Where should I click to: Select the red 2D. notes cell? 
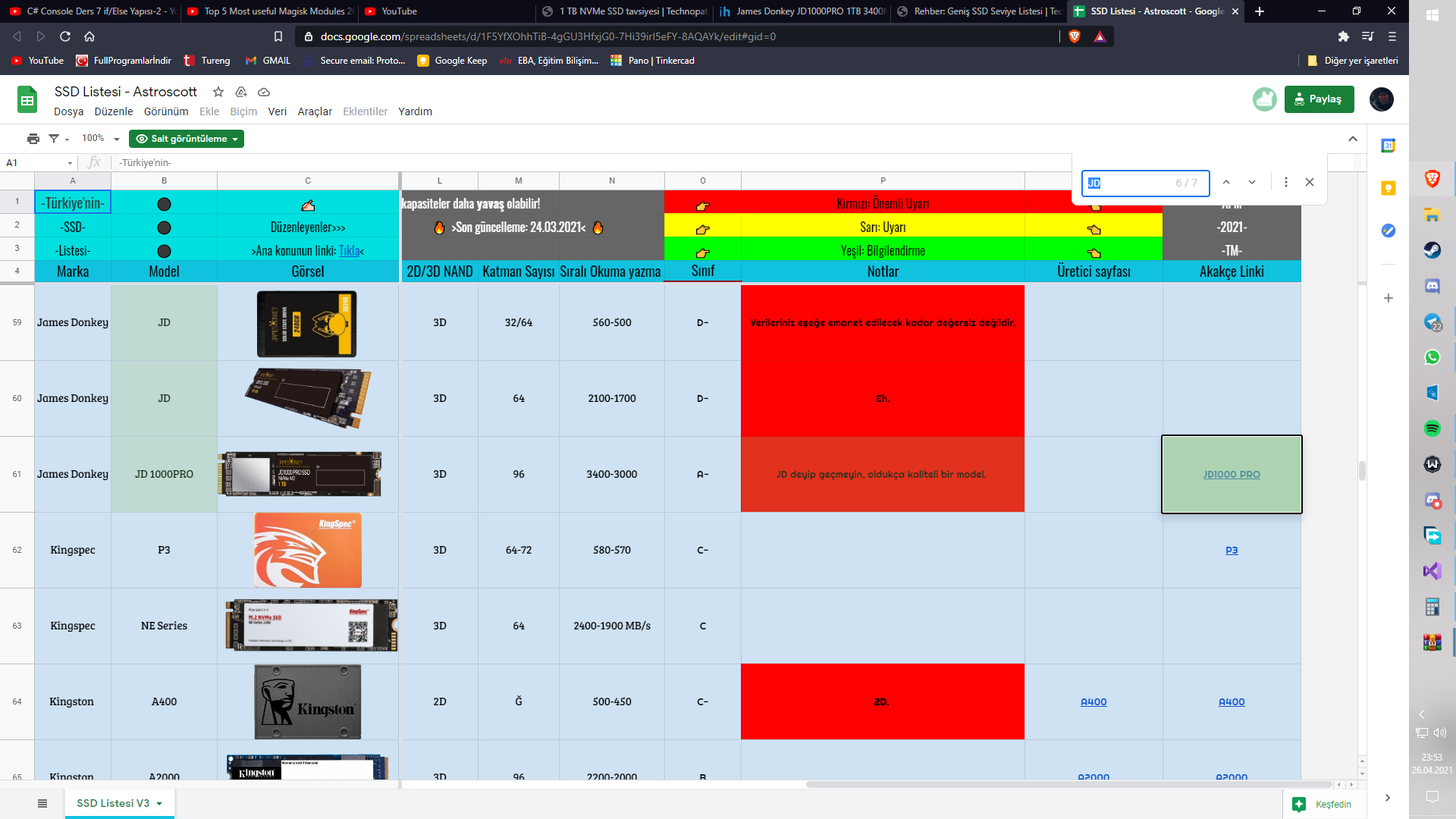coord(882,701)
